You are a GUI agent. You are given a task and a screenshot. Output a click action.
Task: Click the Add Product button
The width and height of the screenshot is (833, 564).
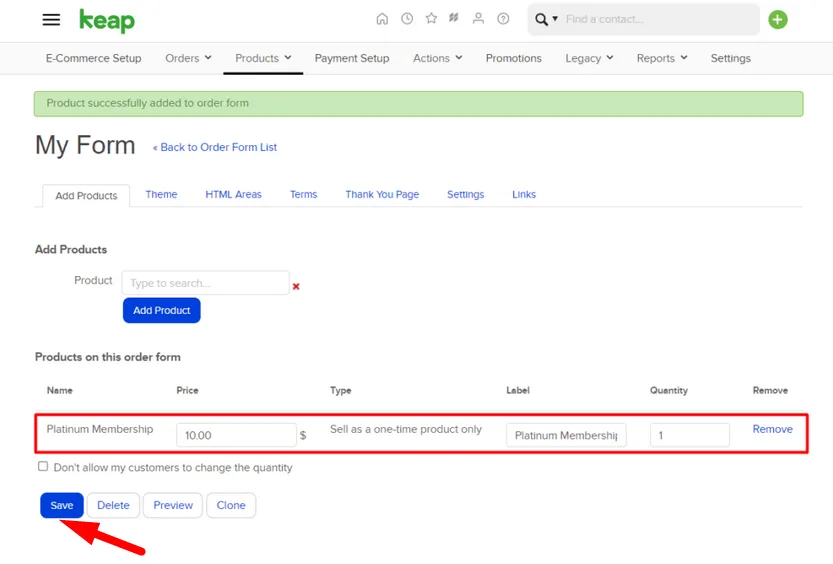tap(162, 310)
